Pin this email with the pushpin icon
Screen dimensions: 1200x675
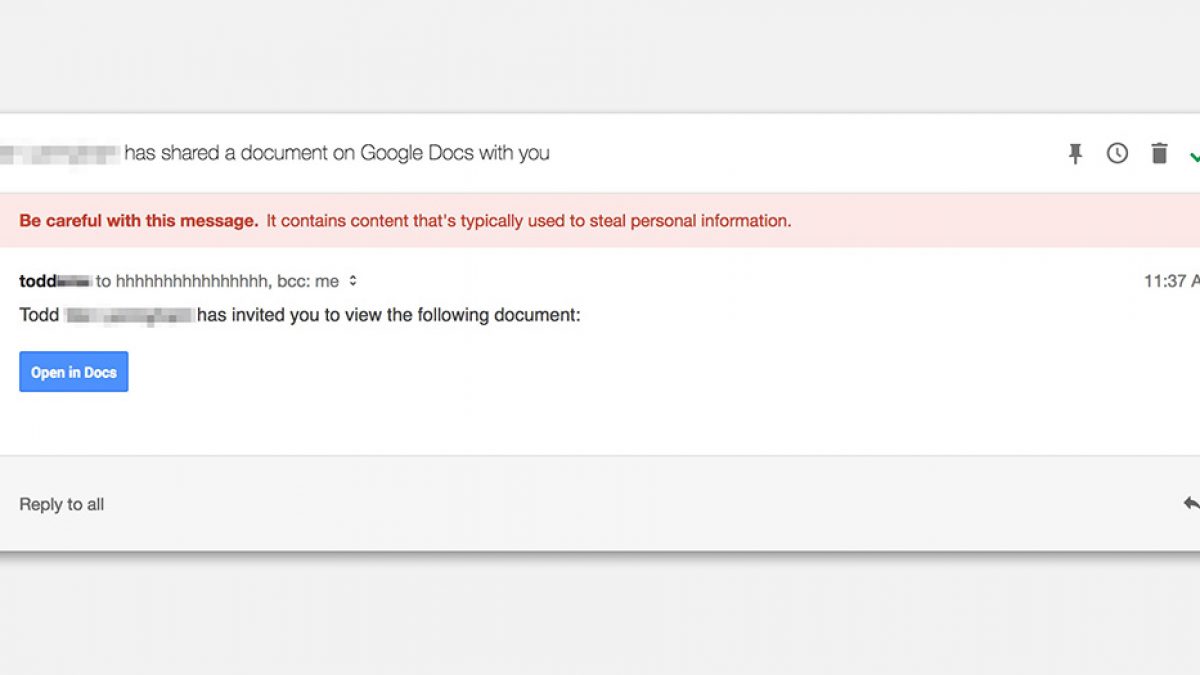tap(1075, 154)
